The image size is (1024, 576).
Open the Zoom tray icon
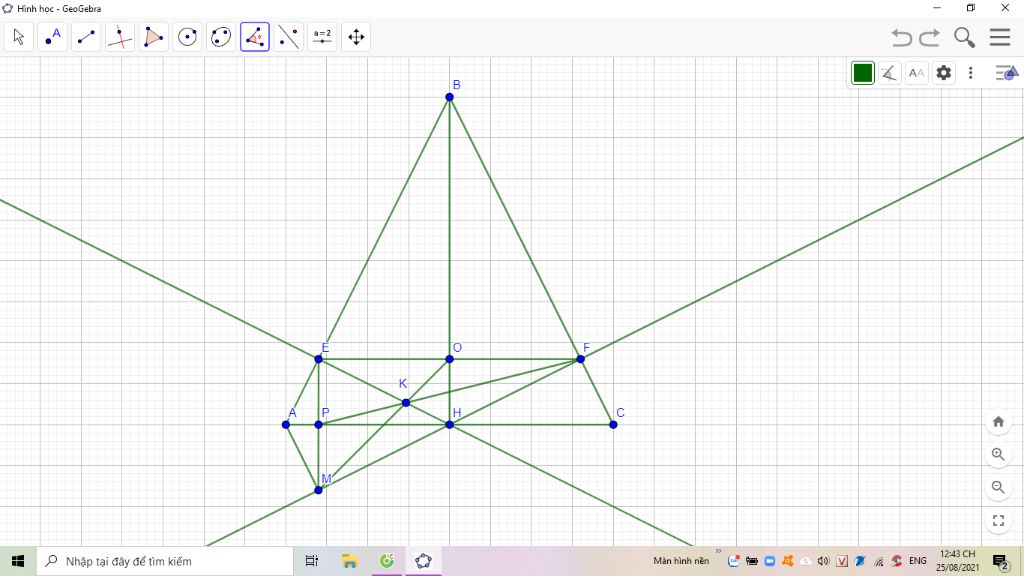769,561
